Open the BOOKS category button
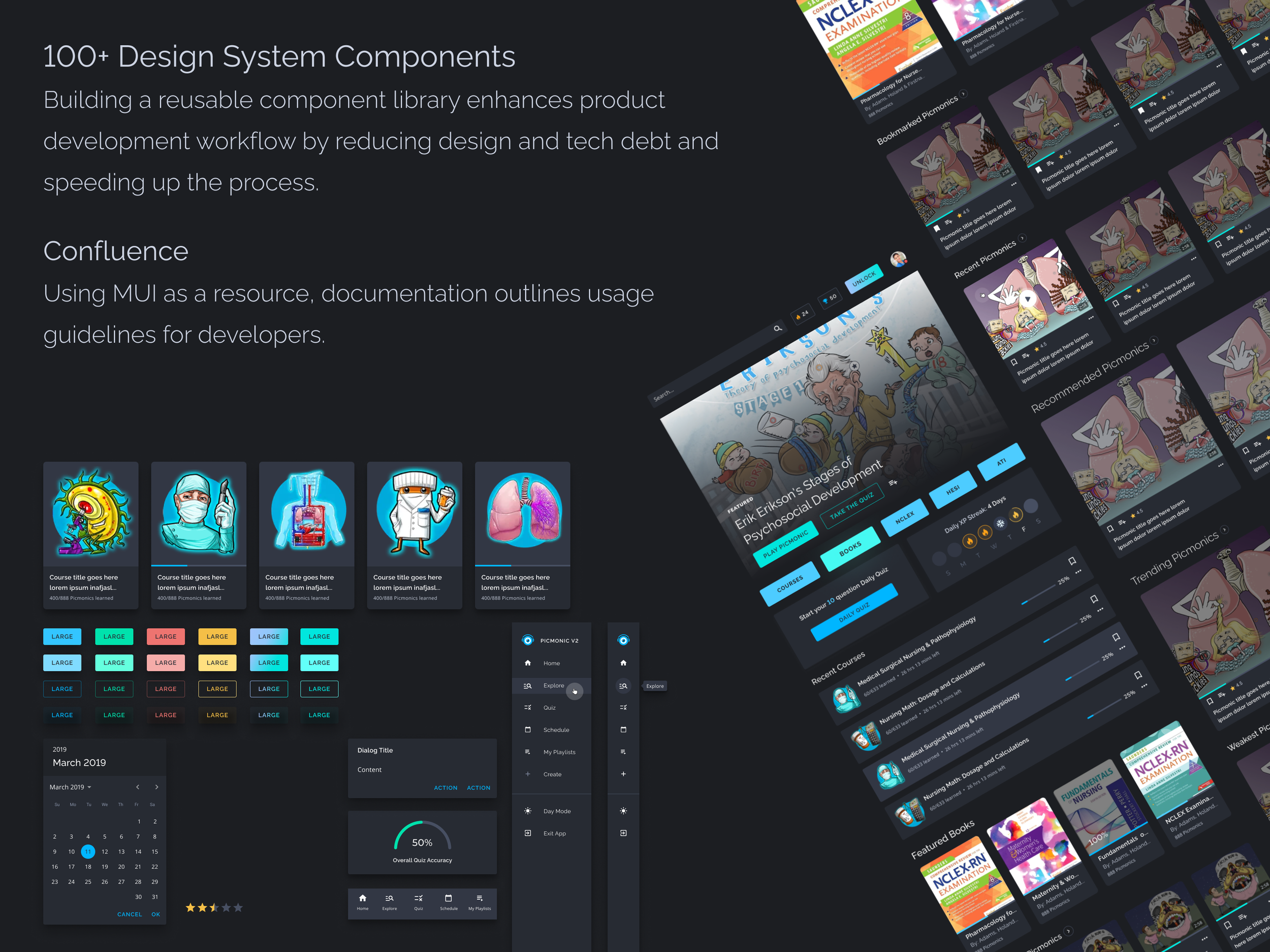The width and height of the screenshot is (1270, 952). (x=850, y=549)
